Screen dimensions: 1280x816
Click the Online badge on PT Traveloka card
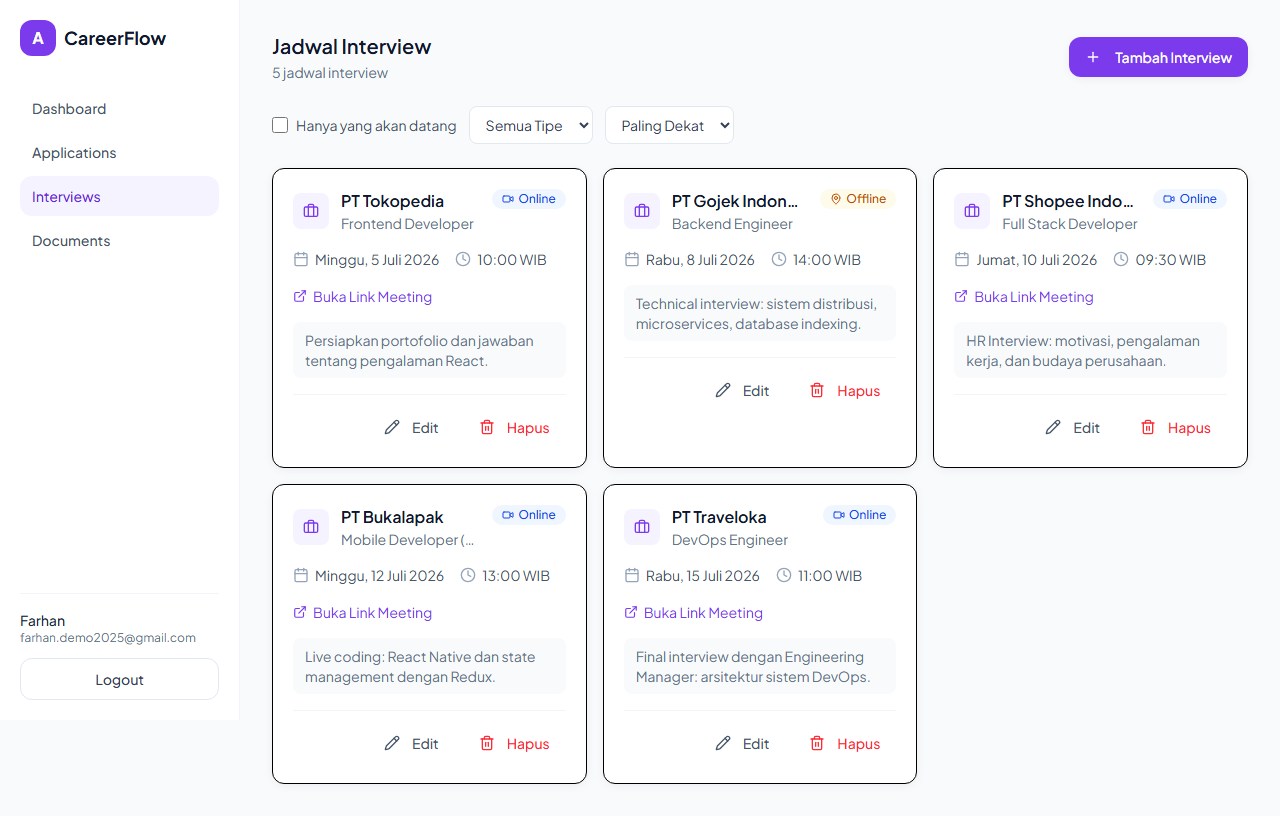click(859, 515)
